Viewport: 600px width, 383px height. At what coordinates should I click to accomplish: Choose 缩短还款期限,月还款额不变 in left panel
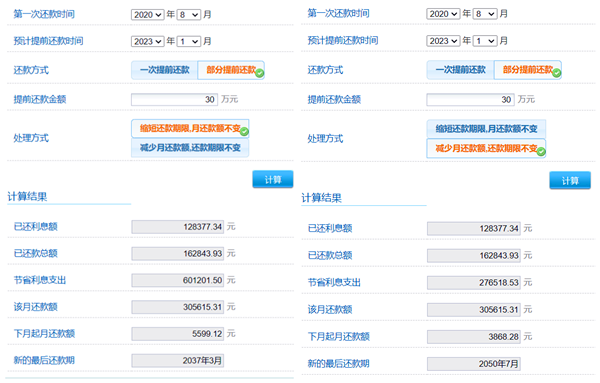[190, 129]
